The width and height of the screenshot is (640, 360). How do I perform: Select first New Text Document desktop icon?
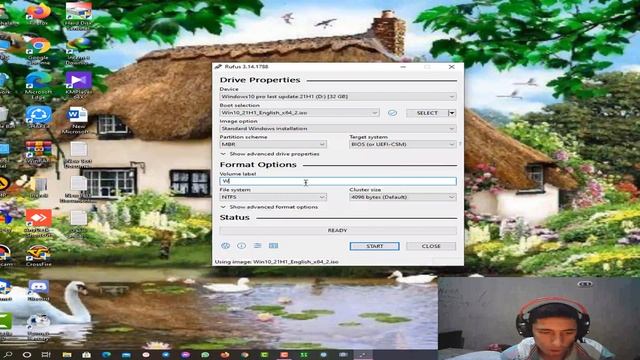pos(78,155)
